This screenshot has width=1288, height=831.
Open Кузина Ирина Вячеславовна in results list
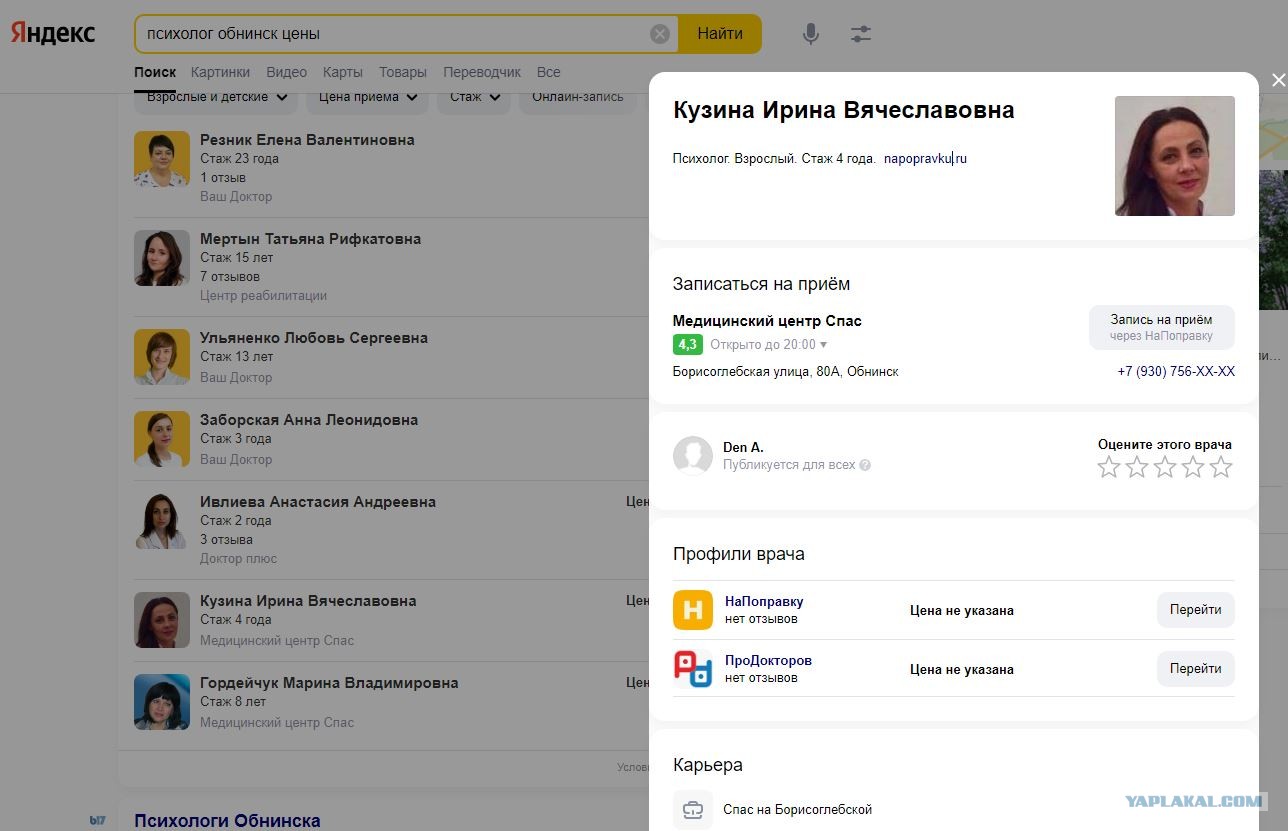(x=308, y=601)
